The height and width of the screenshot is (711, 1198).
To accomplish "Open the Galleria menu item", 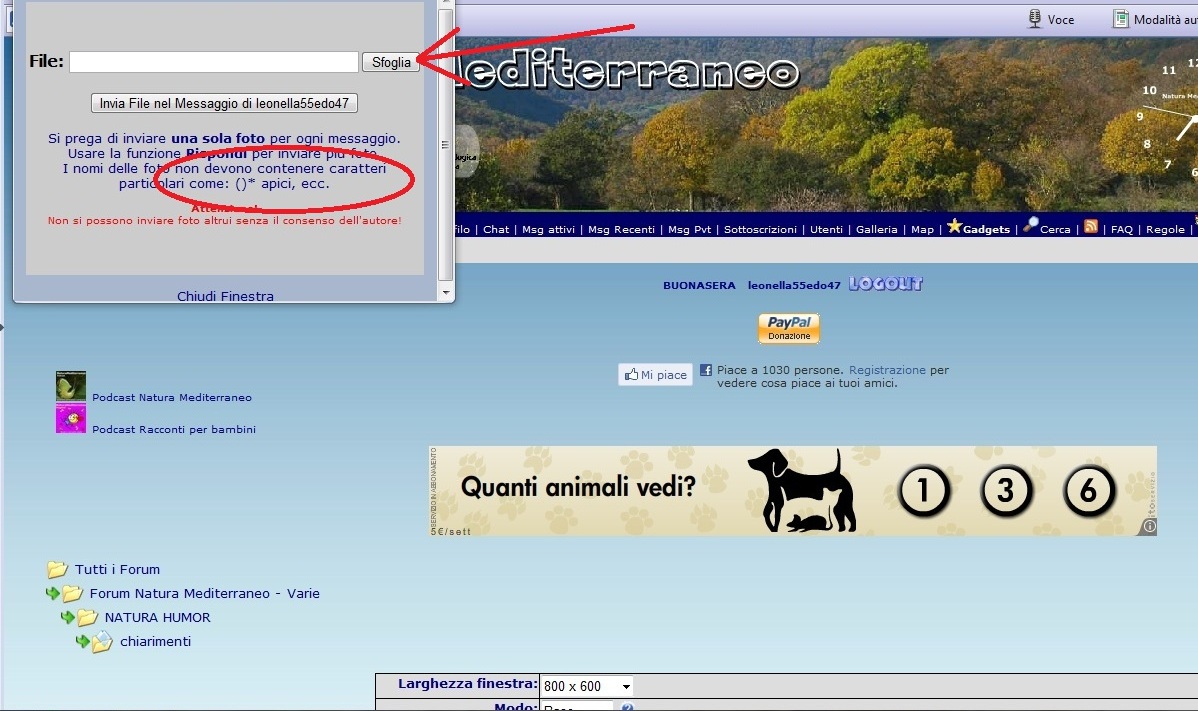I will 876,230.
